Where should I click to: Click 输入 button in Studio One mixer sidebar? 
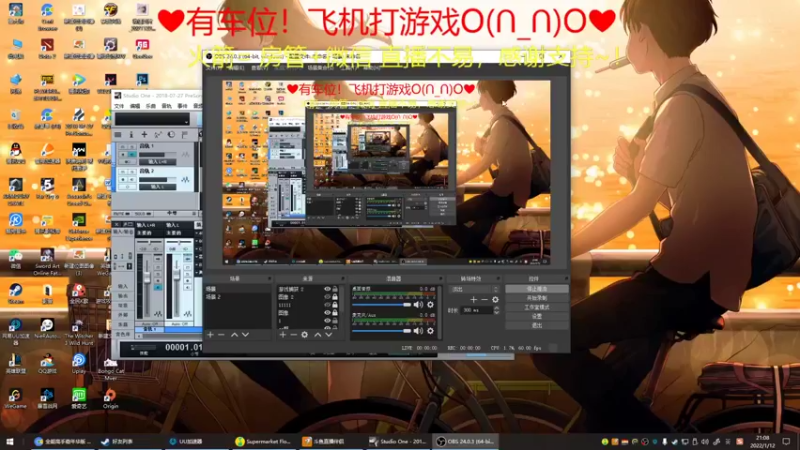(x=123, y=286)
